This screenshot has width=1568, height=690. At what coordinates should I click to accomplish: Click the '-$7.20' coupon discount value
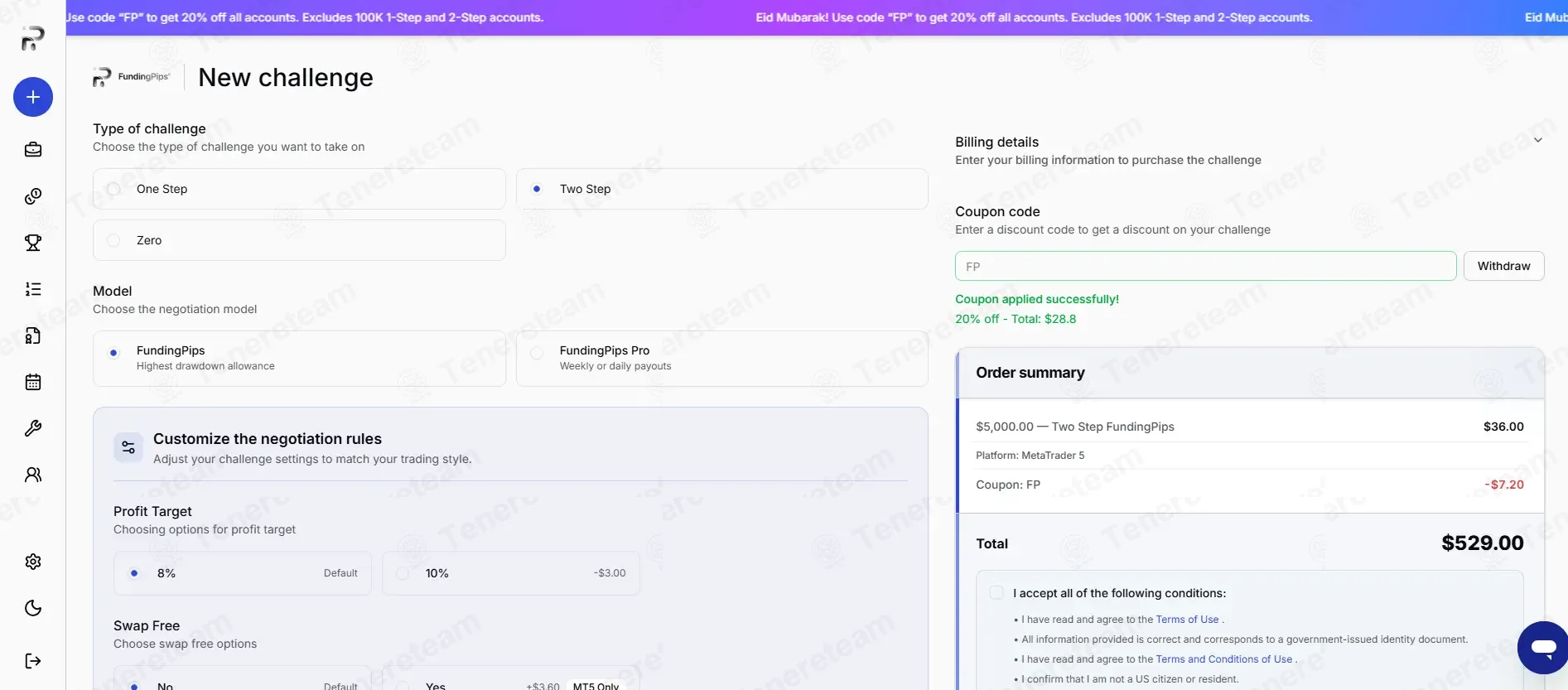pyautogui.click(x=1504, y=485)
